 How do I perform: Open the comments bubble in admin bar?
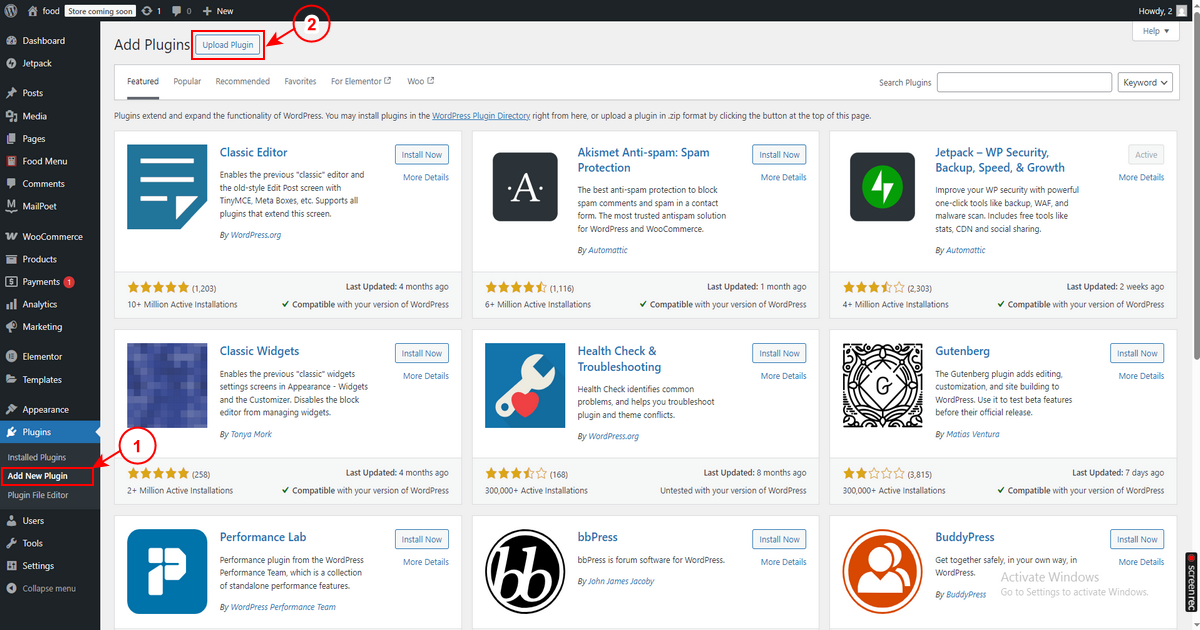pyautogui.click(x=177, y=11)
